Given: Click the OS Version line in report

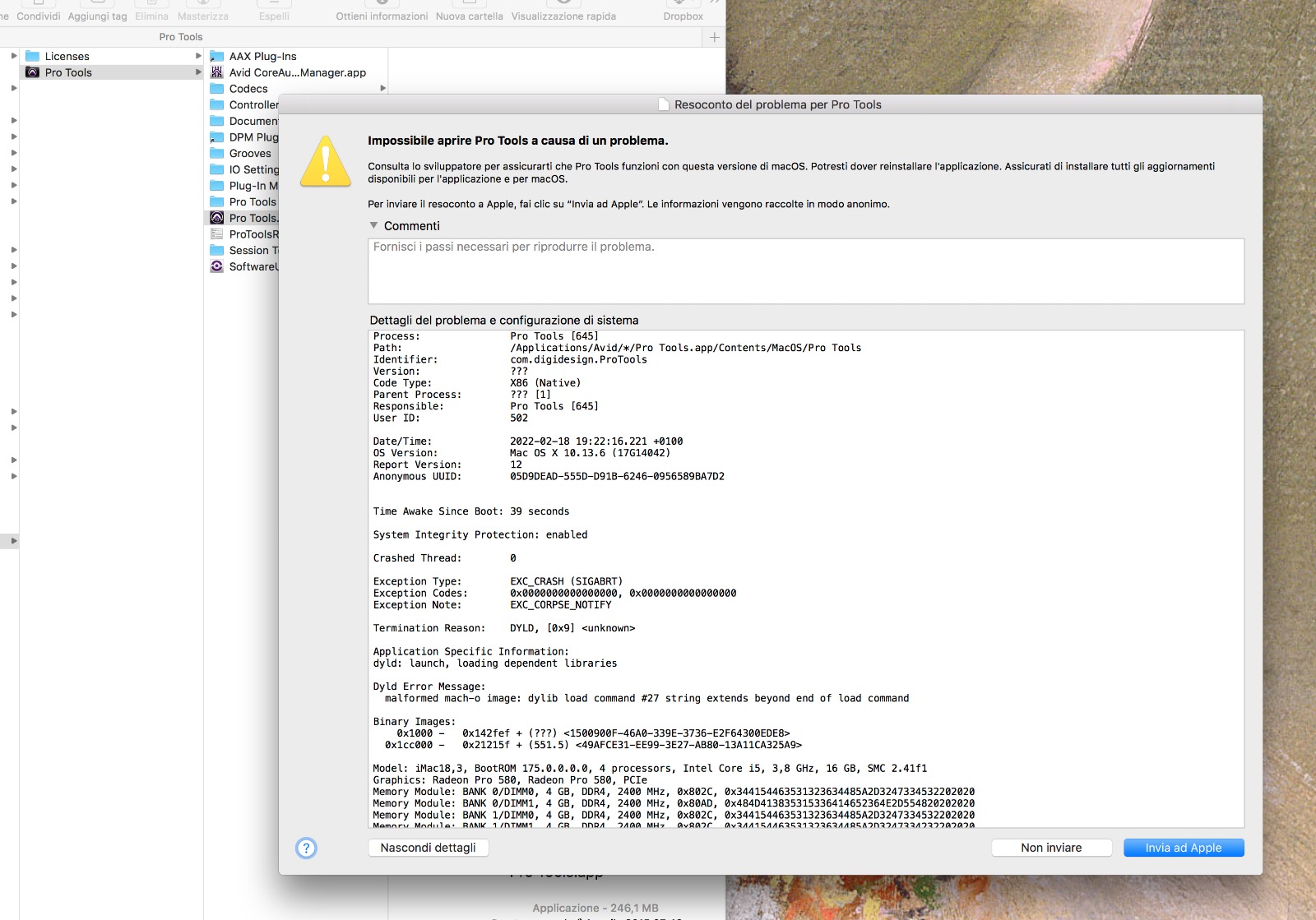Looking at the screenshot, I should click(x=521, y=453).
